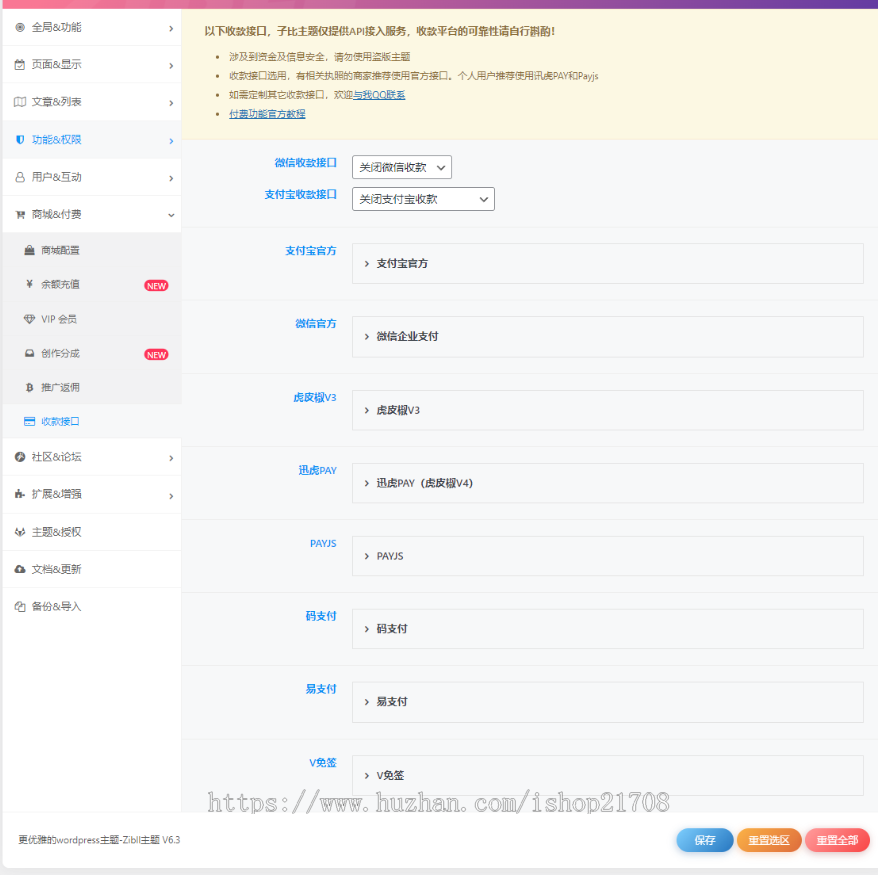Click the icon beside 社区&论坛
Viewport: 878px width, 875px height.
pos(20,457)
